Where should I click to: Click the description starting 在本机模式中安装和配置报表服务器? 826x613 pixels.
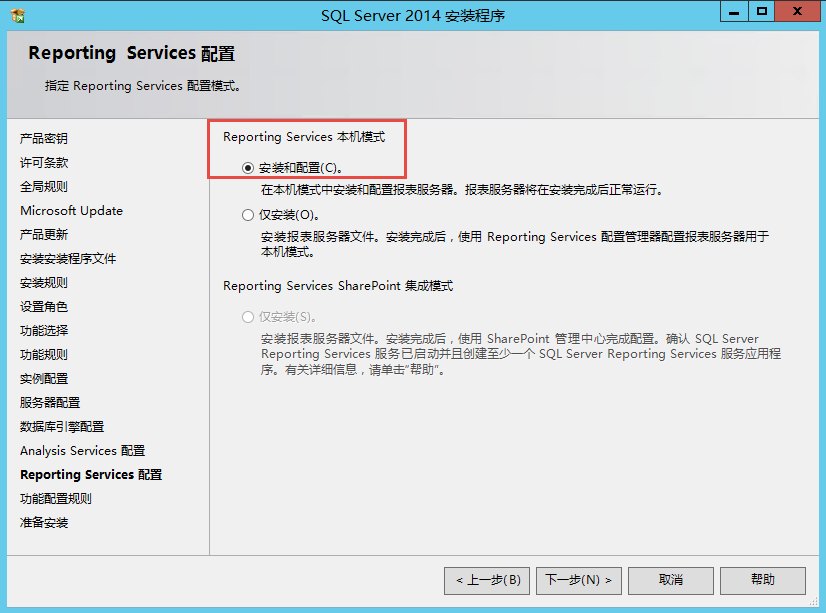pos(461,190)
